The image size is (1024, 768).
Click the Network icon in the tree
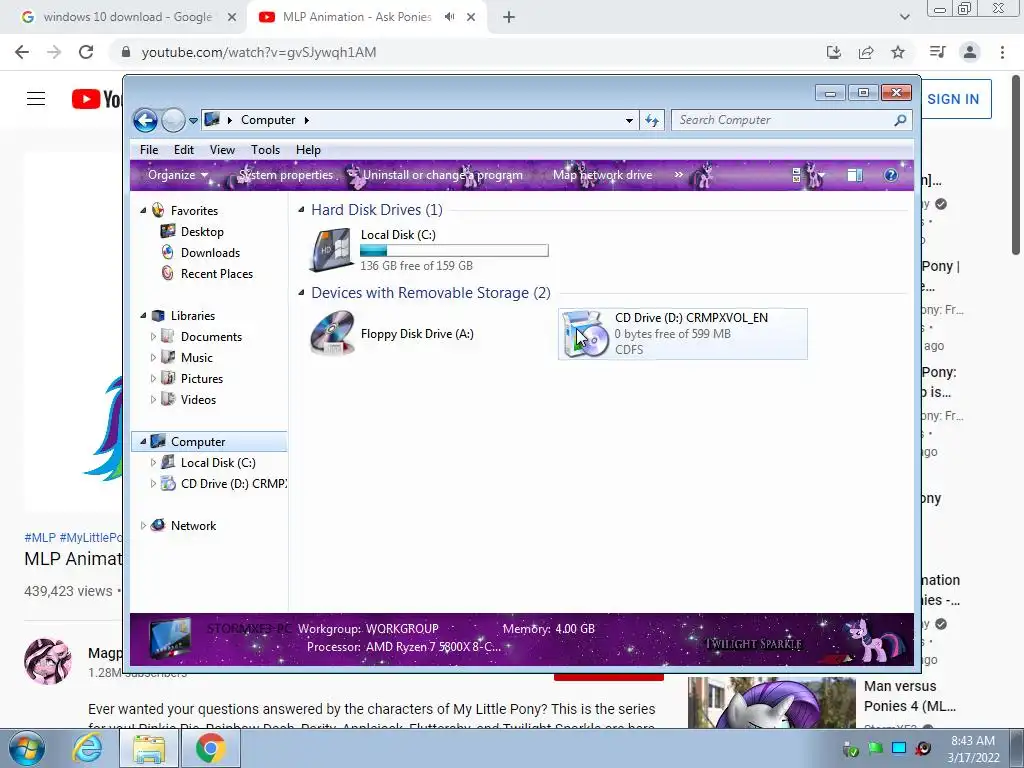tap(158, 525)
